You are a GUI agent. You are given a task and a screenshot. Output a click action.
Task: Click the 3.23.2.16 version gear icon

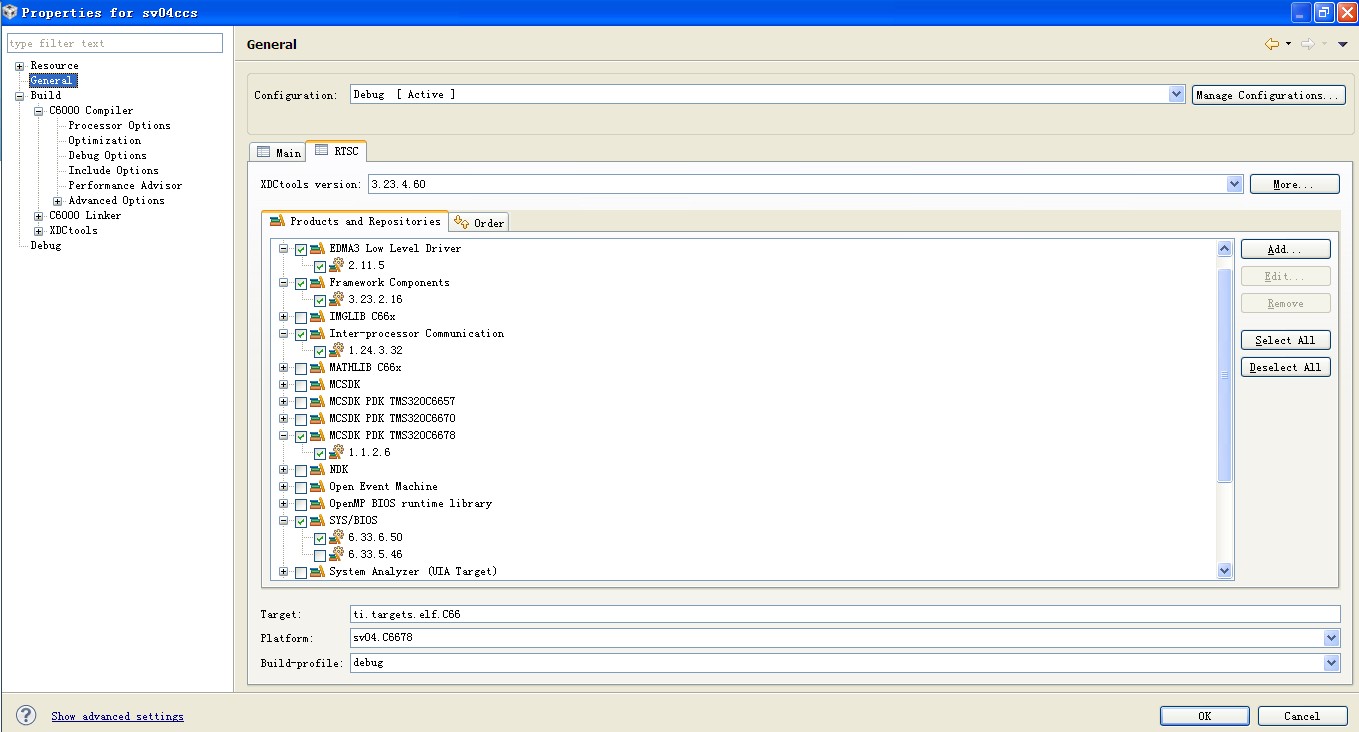(x=337, y=300)
